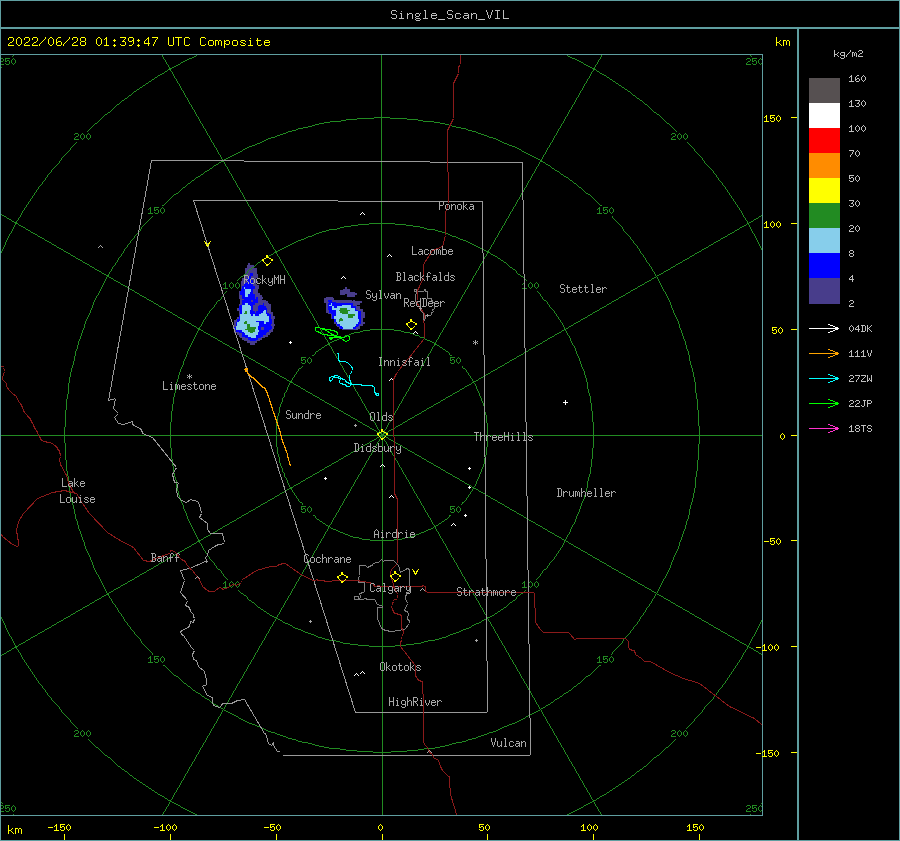
Task: Click the Ponoka town label
Action: [x=456, y=206]
